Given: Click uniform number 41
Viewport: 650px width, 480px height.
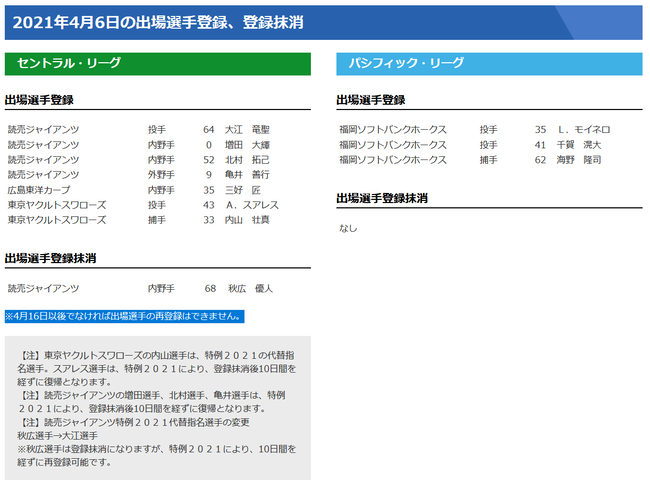Looking at the screenshot, I should [540, 145].
